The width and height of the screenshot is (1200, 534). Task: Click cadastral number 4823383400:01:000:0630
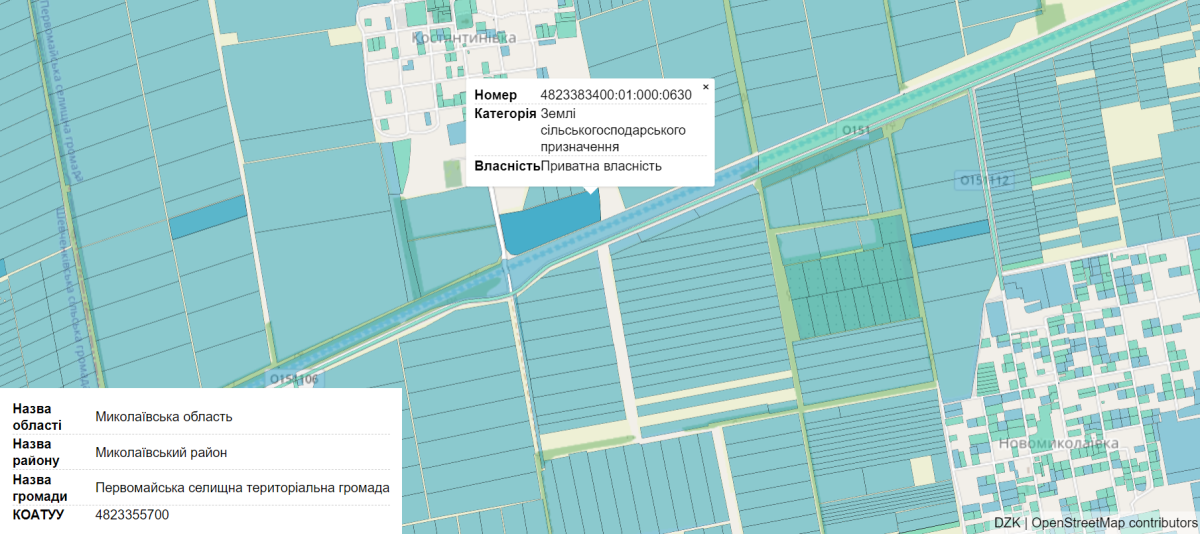tap(616, 95)
